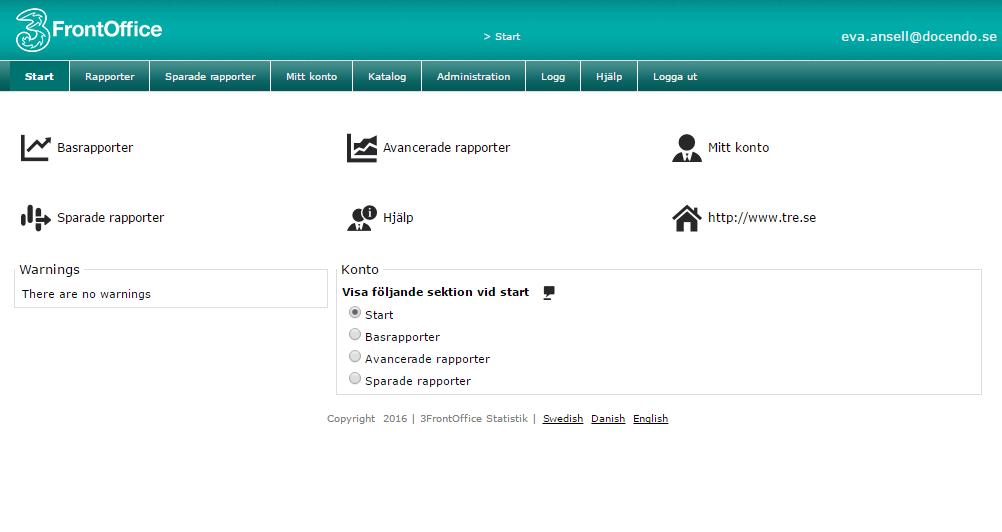1002x532 pixels.
Task: Click the Sparade rapporter bars icon
Action: click(35, 218)
